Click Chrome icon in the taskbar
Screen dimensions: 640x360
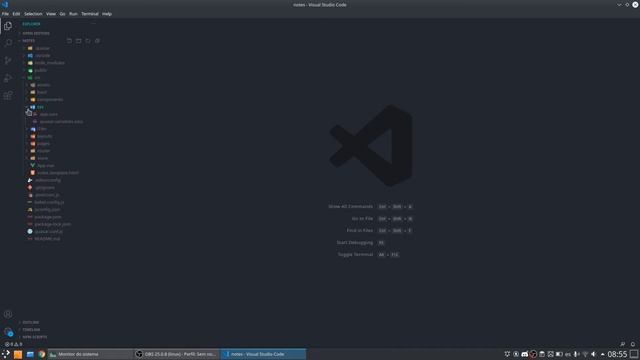click(42, 354)
